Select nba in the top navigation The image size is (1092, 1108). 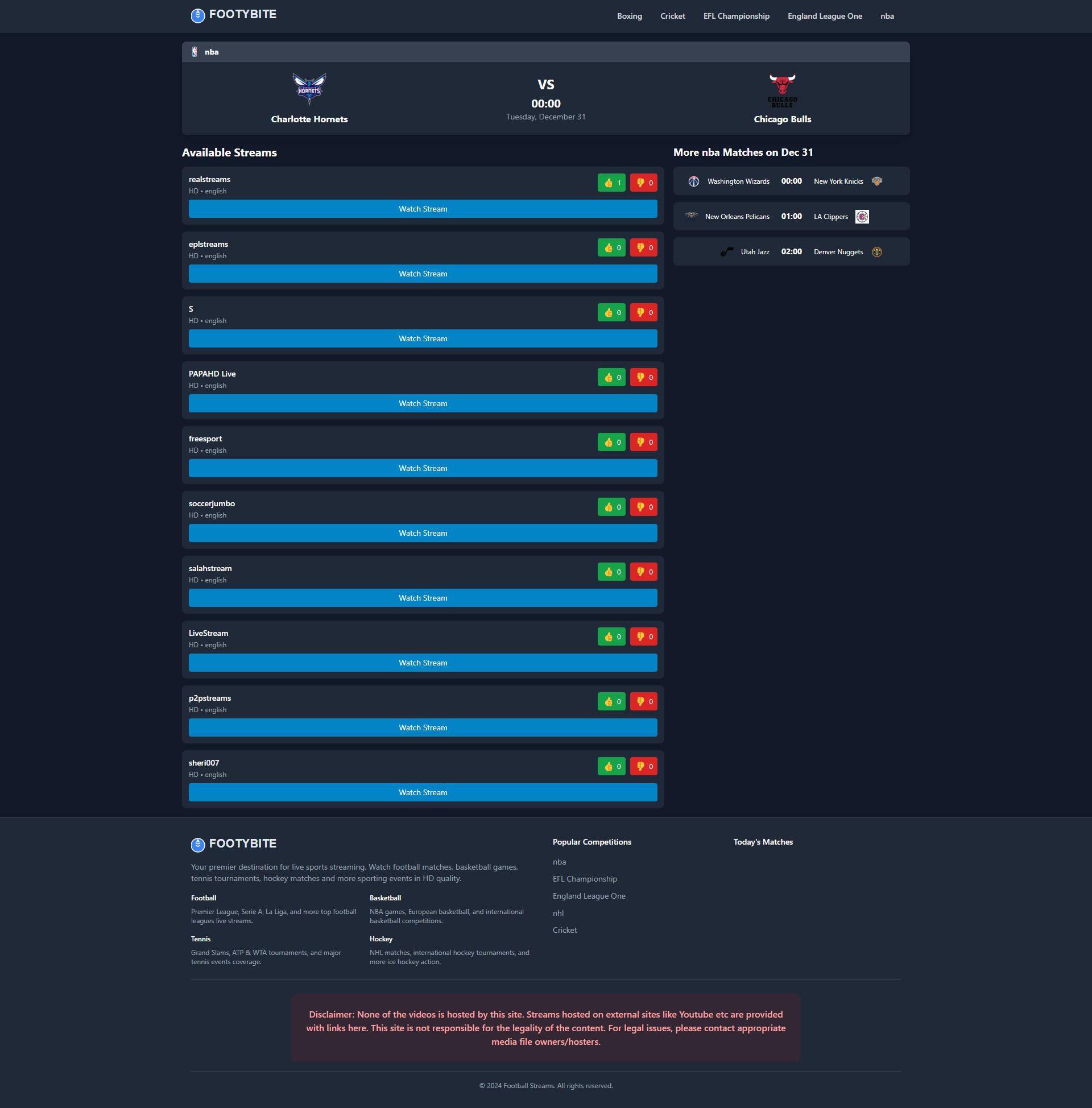887,16
